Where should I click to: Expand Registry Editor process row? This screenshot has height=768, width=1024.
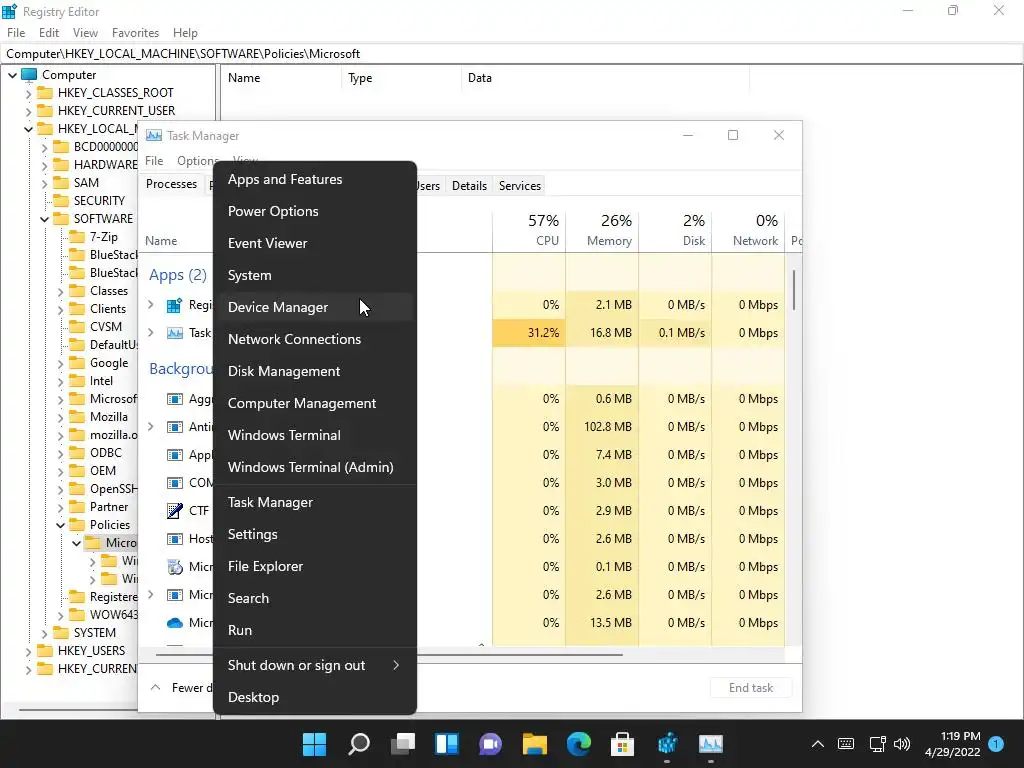coord(151,304)
